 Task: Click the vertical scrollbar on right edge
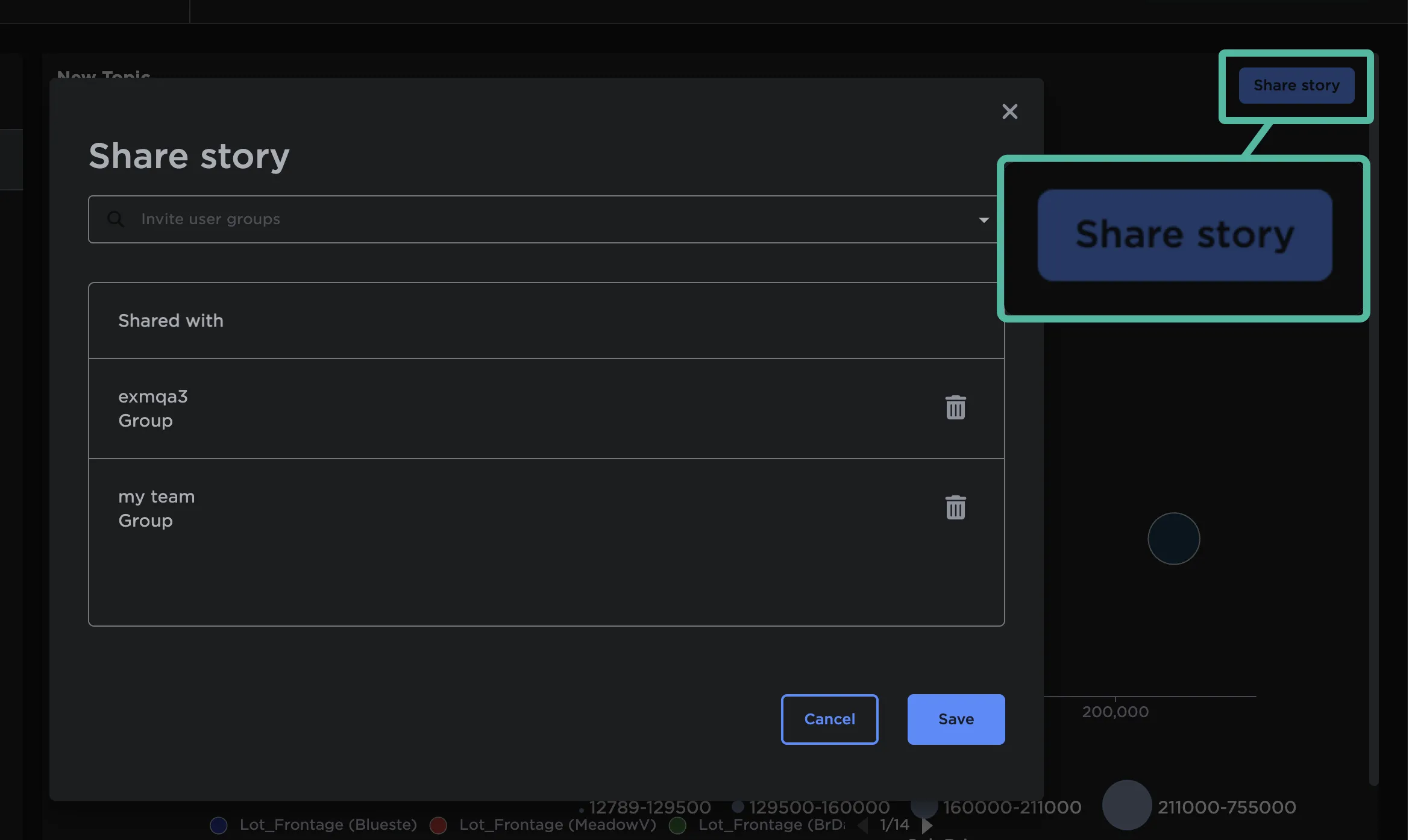click(x=1373, y=422)
